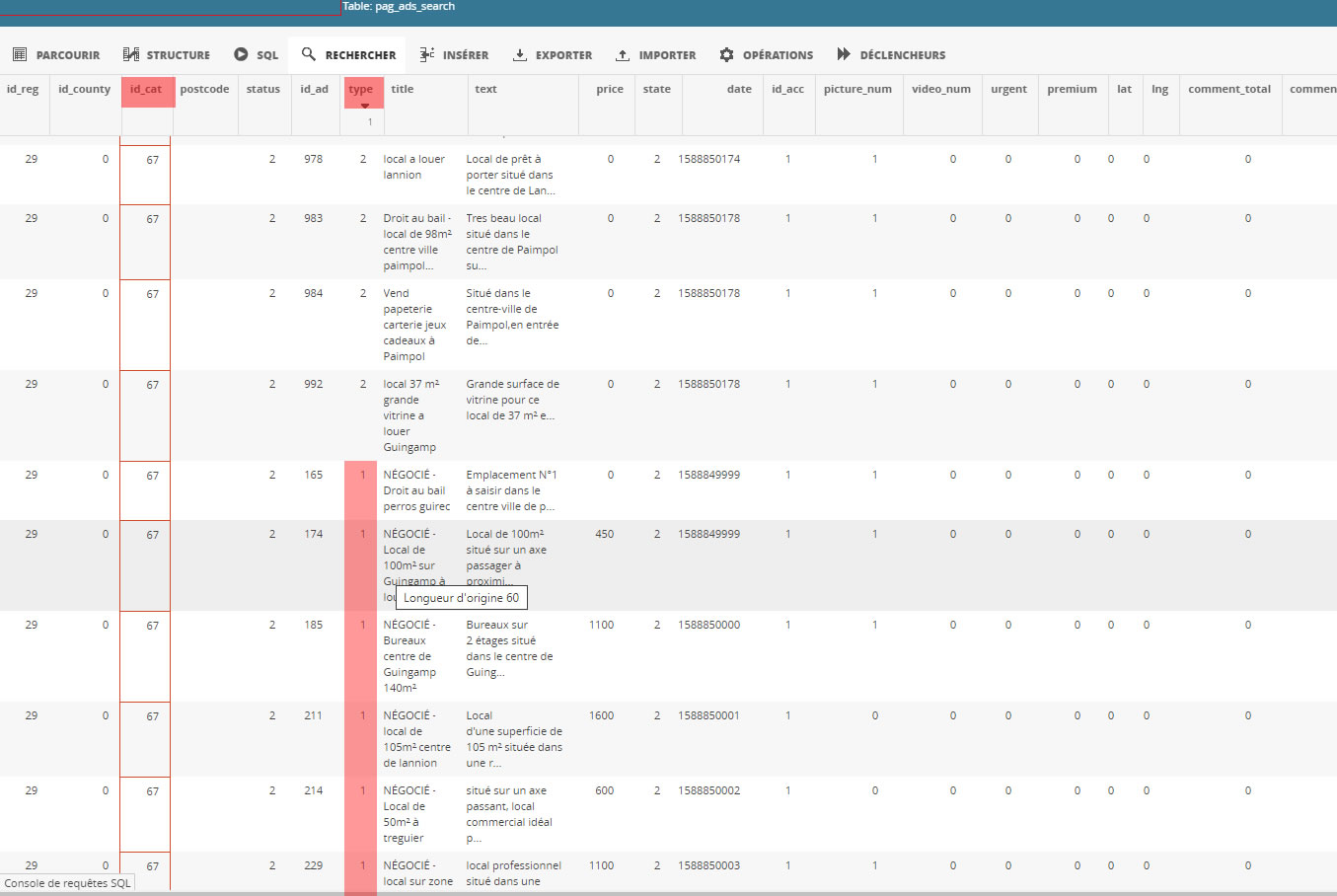This screenshot has height=896, width=1337.
Task: Click text cell 'Emplacement N°1 à saisir'
Action: (511, 490)
